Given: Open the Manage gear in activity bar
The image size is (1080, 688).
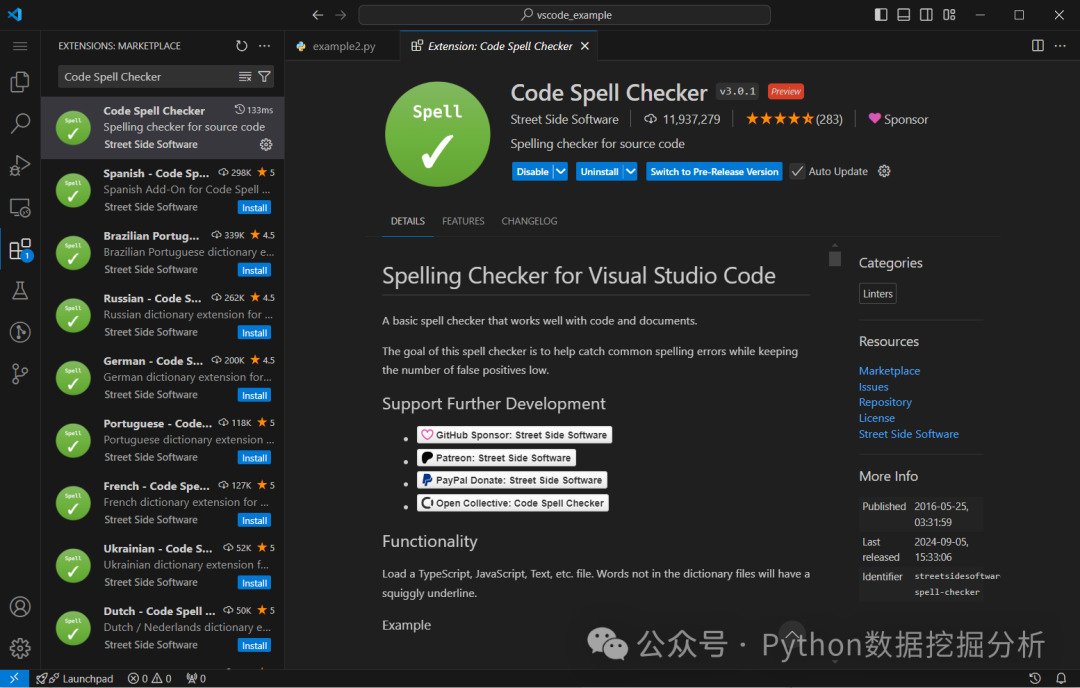Looking at the screenshot, I should pyautogui.click(x=20, y=648).
